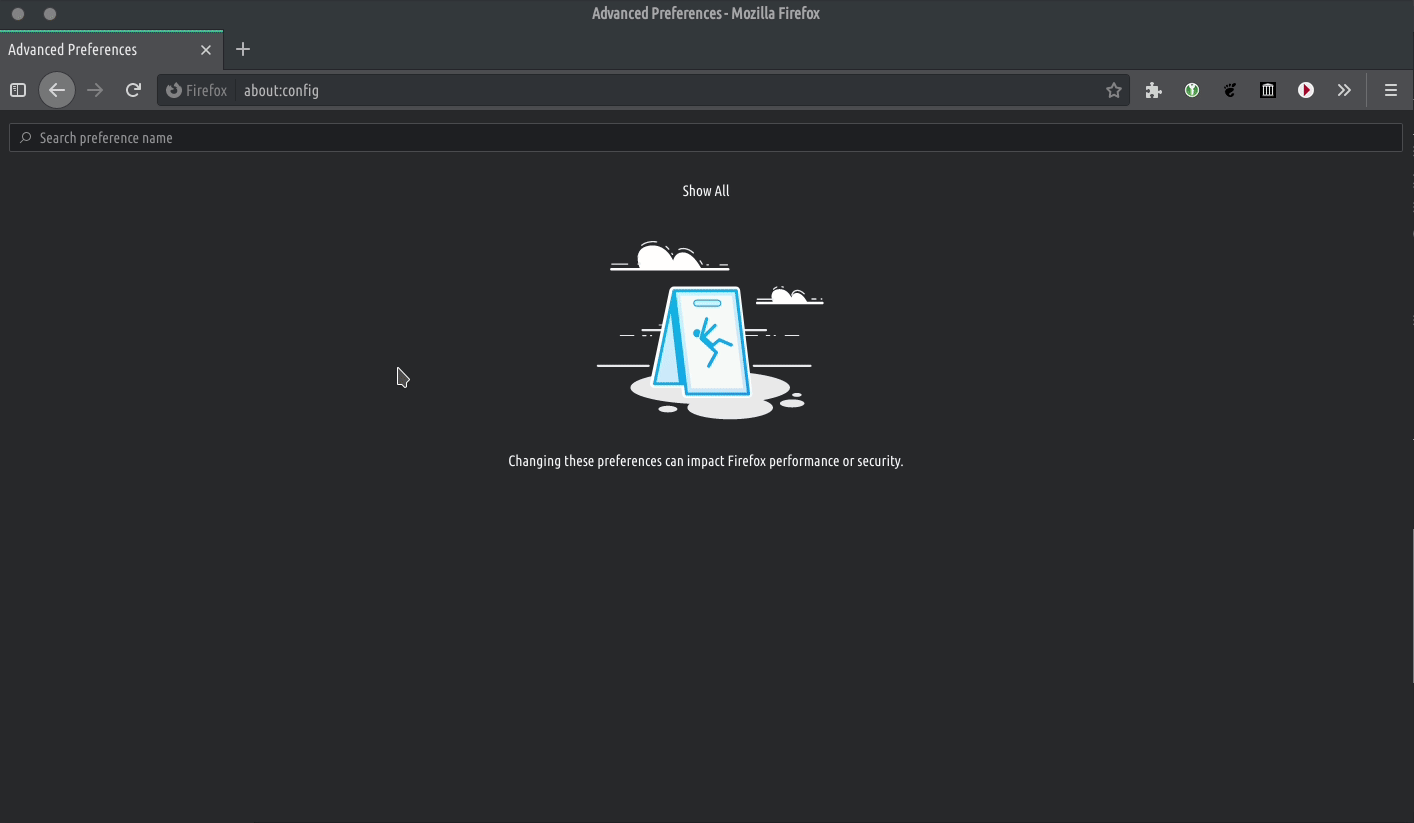
Task: Close the Advanced Preferences tab
Action: (x=206, y=50)
